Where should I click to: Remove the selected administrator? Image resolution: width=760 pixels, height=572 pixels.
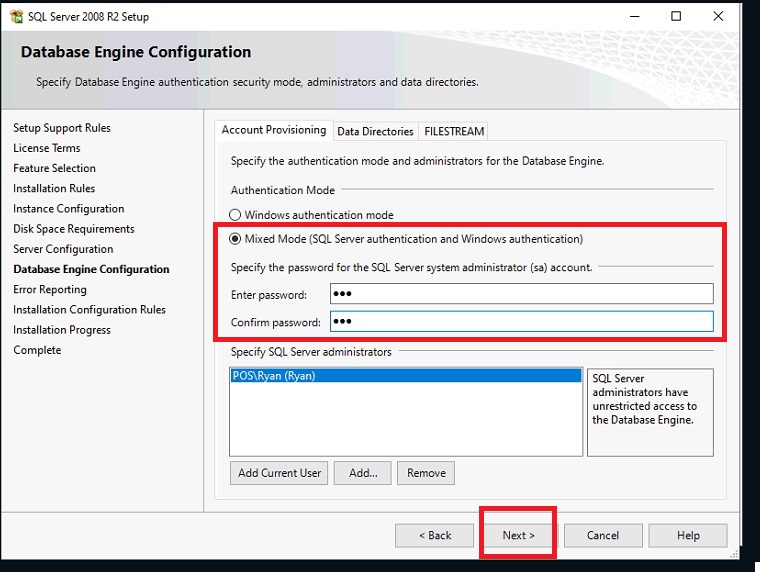426,473
